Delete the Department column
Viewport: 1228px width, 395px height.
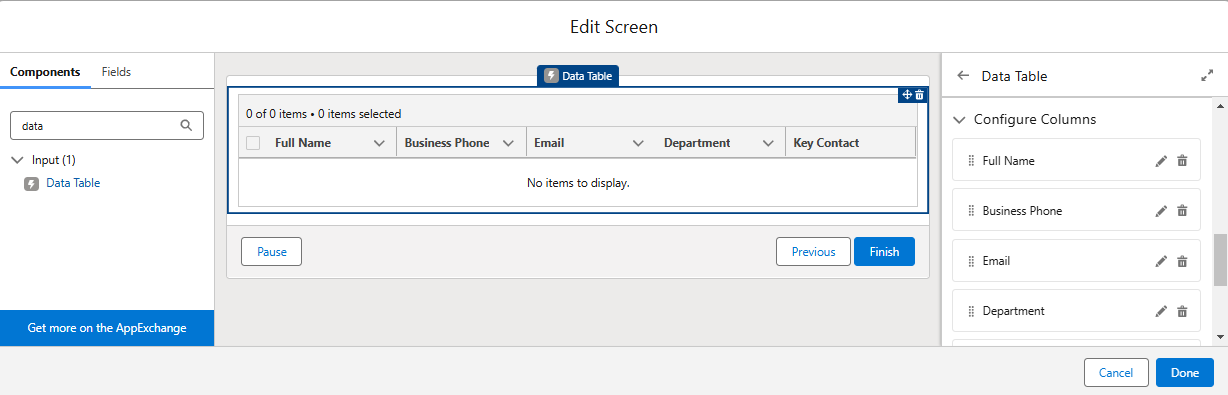(x=1182, y=311)
